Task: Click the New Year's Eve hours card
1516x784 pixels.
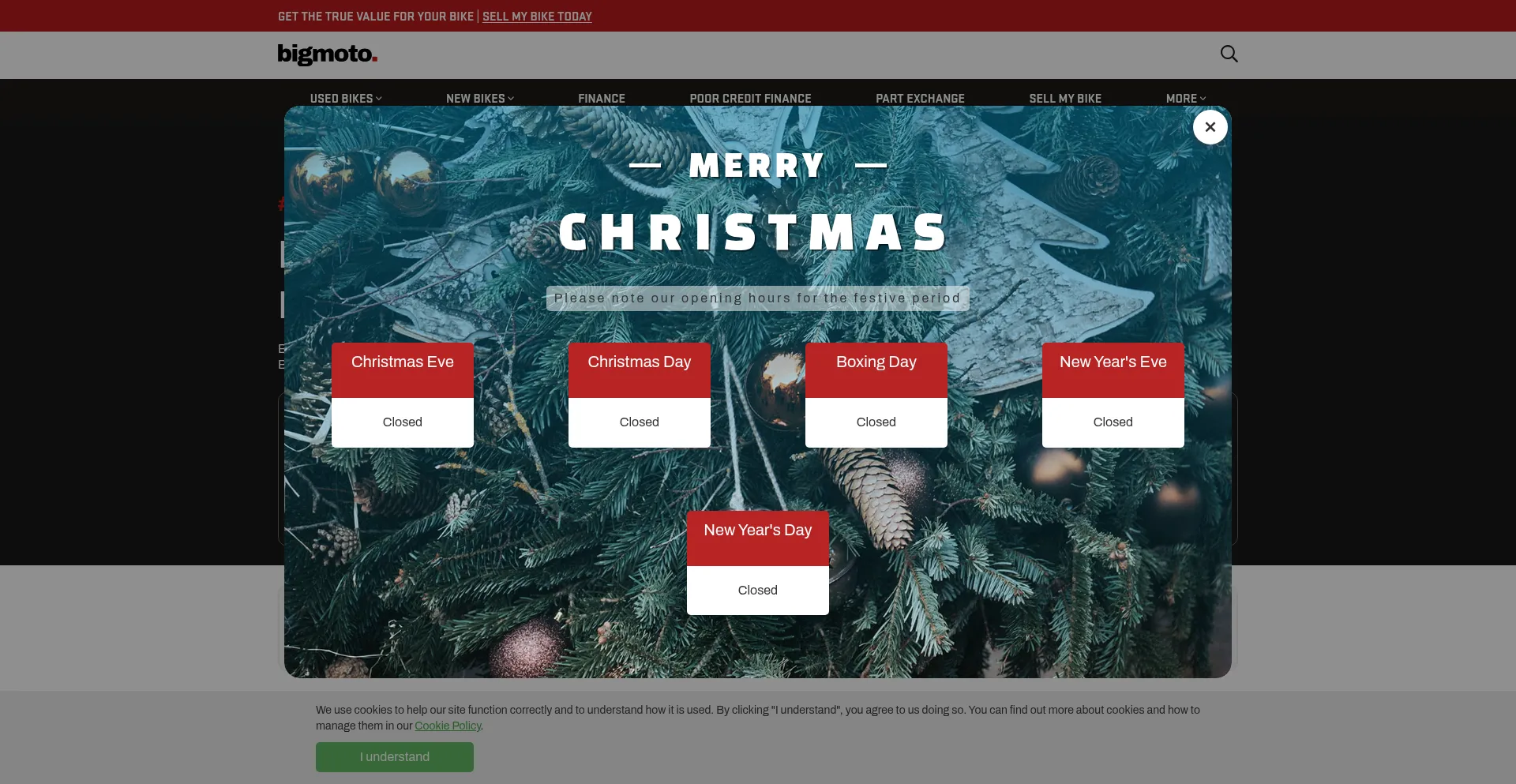Action: pos(1113,395)
